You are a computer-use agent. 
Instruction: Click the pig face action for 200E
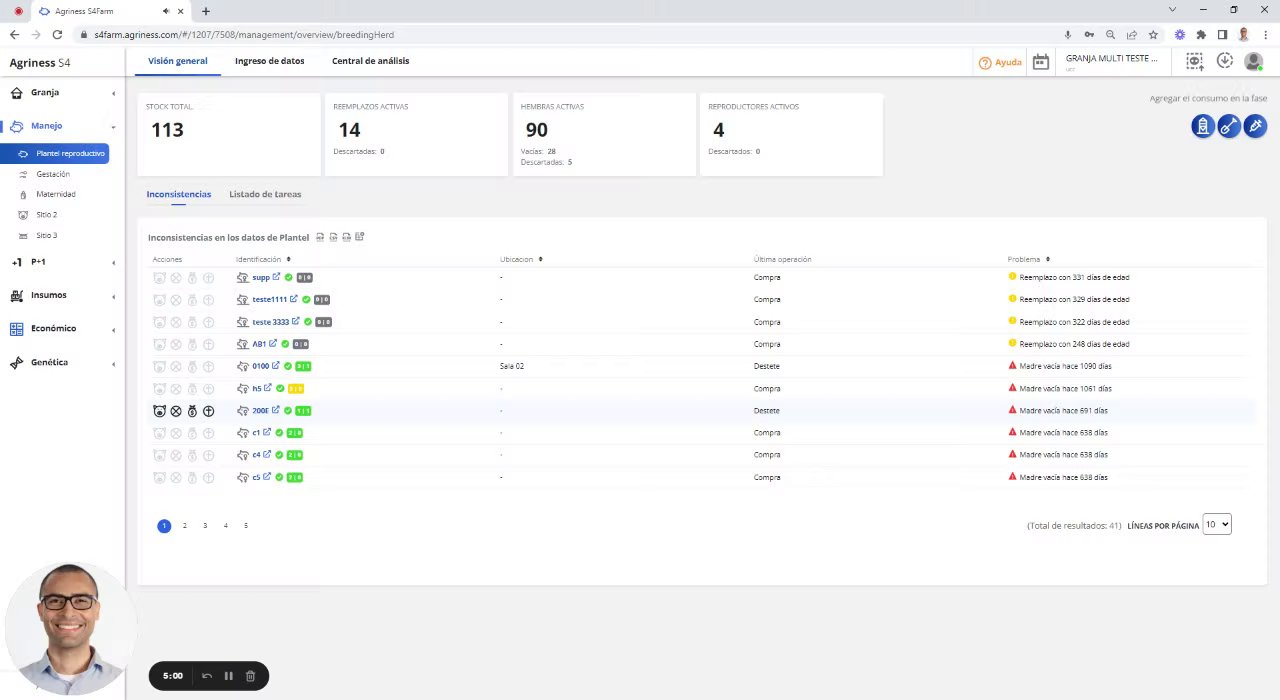[x=159, y=411]
